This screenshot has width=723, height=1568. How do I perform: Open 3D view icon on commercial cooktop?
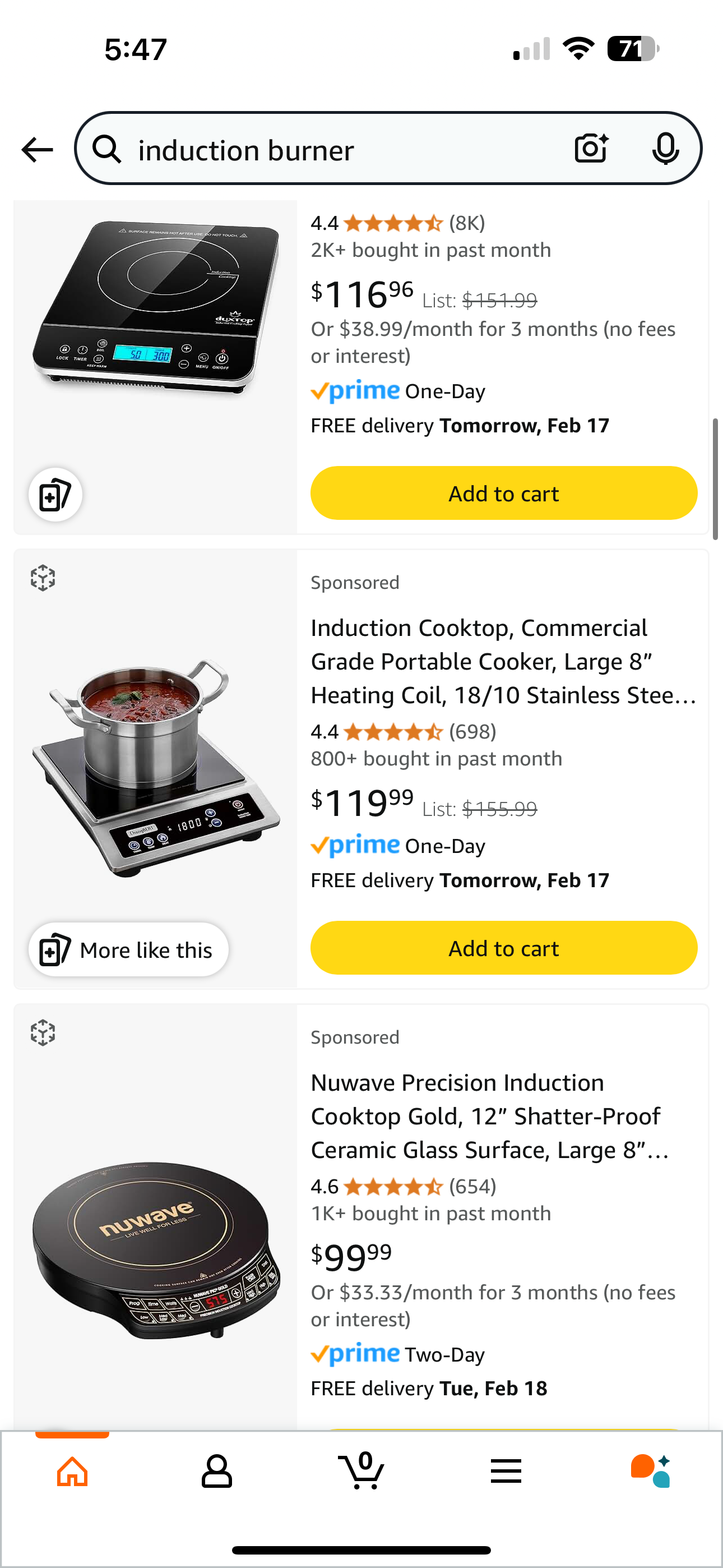pyautogui.click(x=43, y=578)
